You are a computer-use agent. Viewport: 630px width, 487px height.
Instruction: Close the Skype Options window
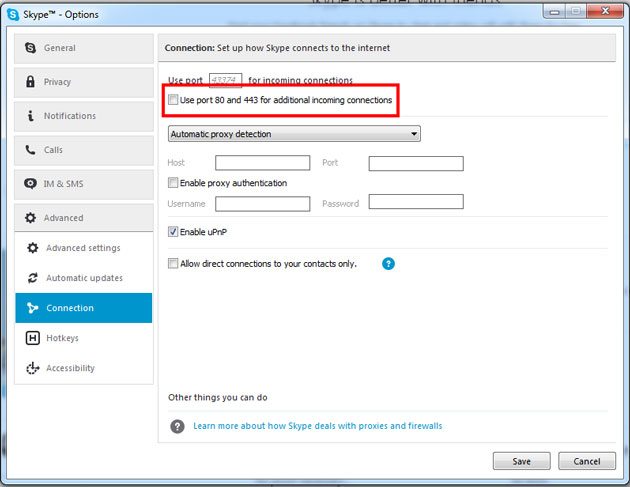click(x=605, y=11)
